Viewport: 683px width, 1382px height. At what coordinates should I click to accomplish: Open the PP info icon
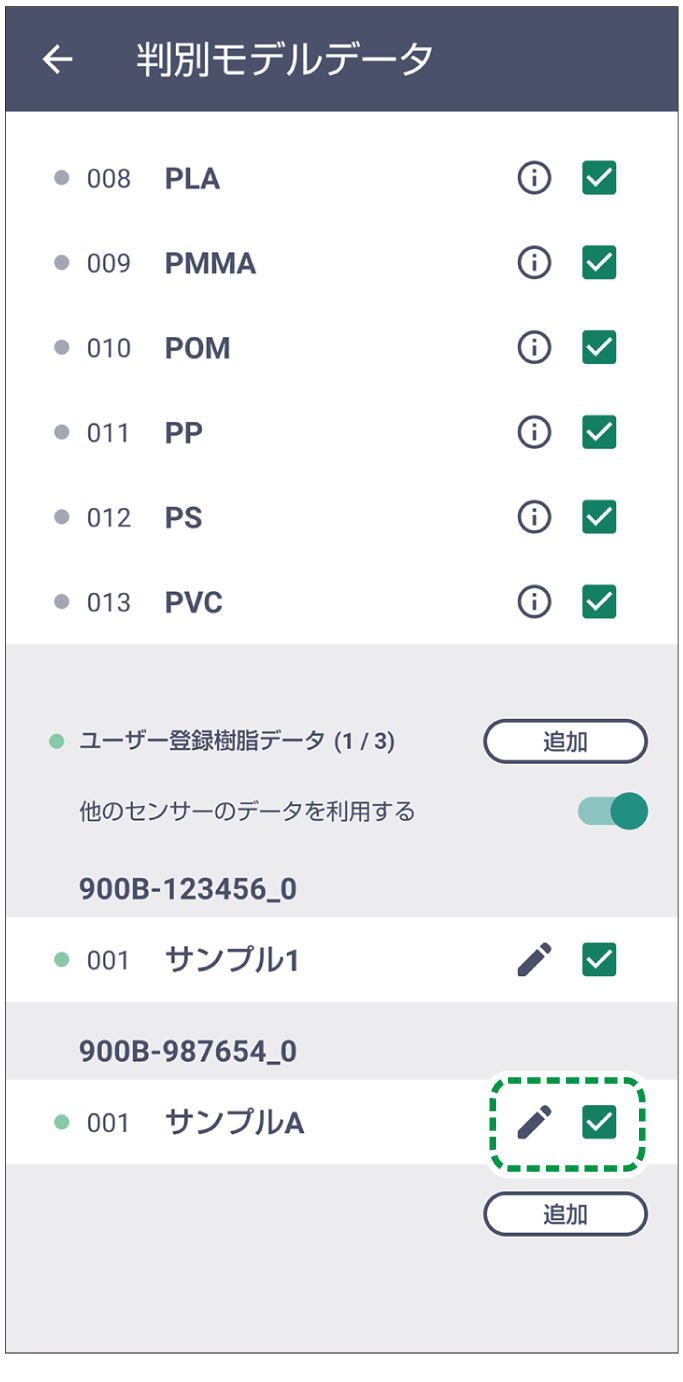(x=535, y=433)
